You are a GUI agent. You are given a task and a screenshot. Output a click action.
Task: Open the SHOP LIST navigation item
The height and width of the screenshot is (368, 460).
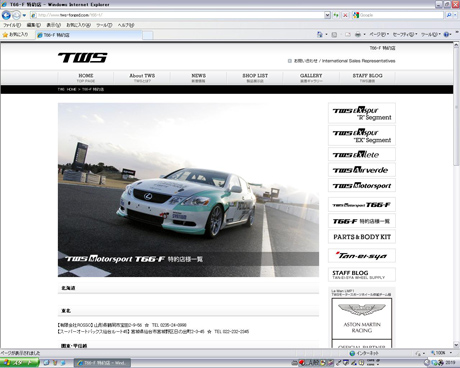(x=255, y=78)
